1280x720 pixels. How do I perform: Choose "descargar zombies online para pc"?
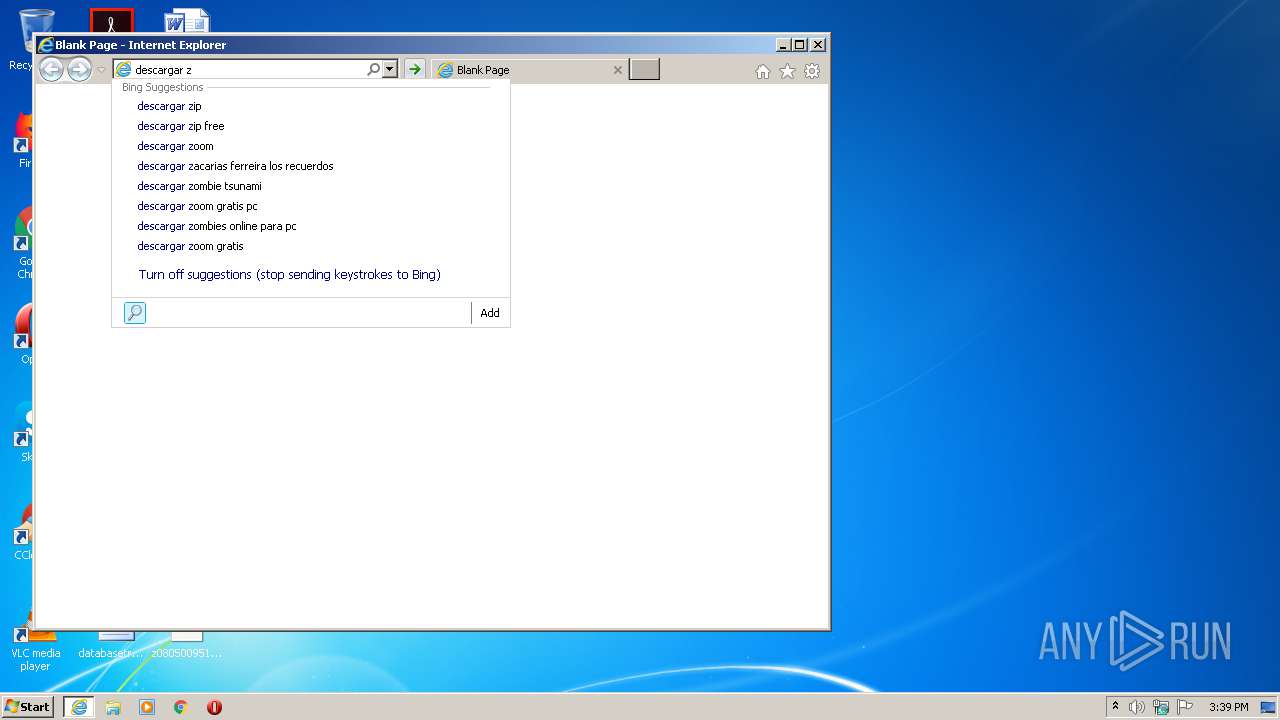tap(217, 226)
